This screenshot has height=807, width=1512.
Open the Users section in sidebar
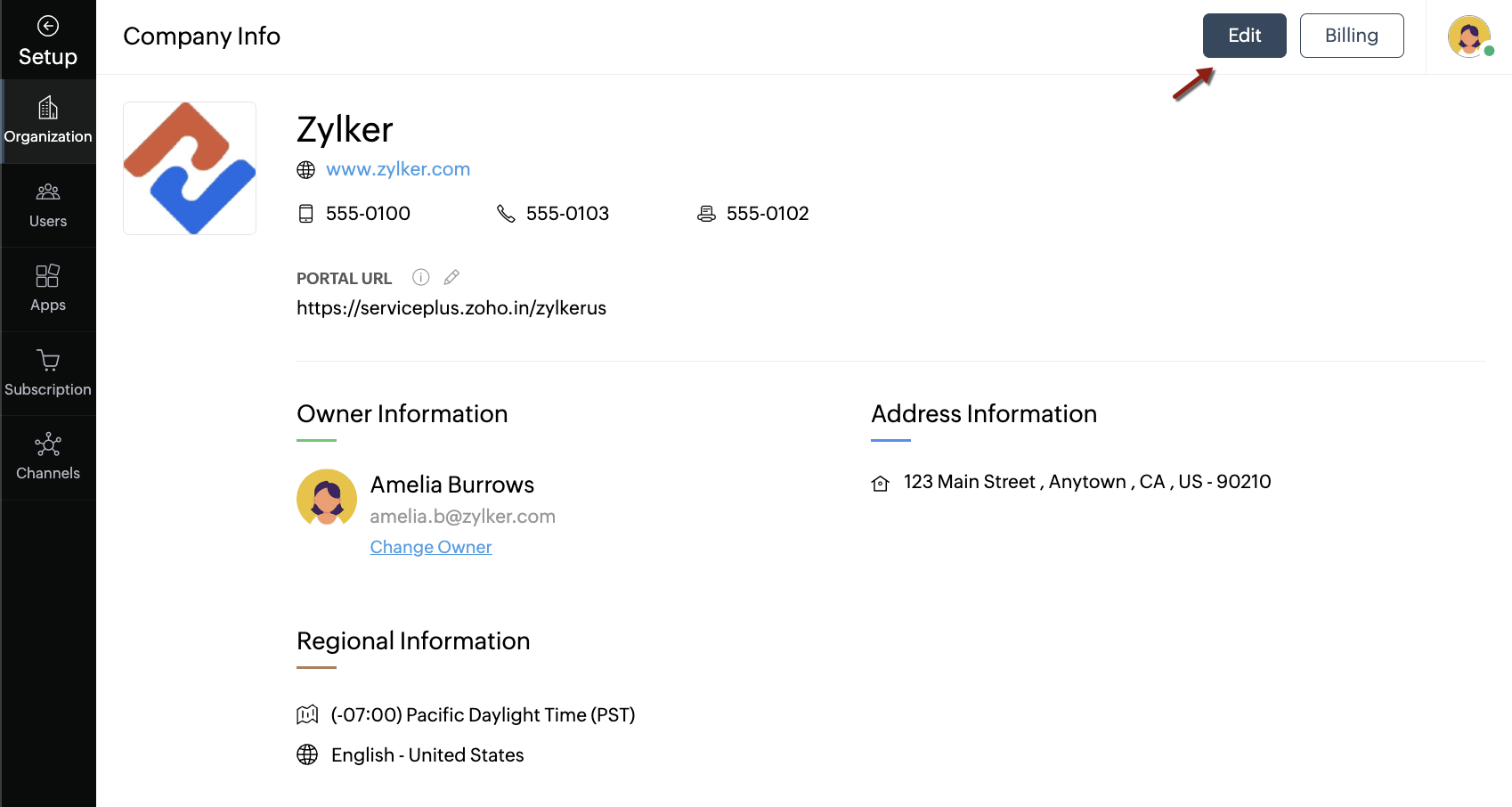point(48,206)
